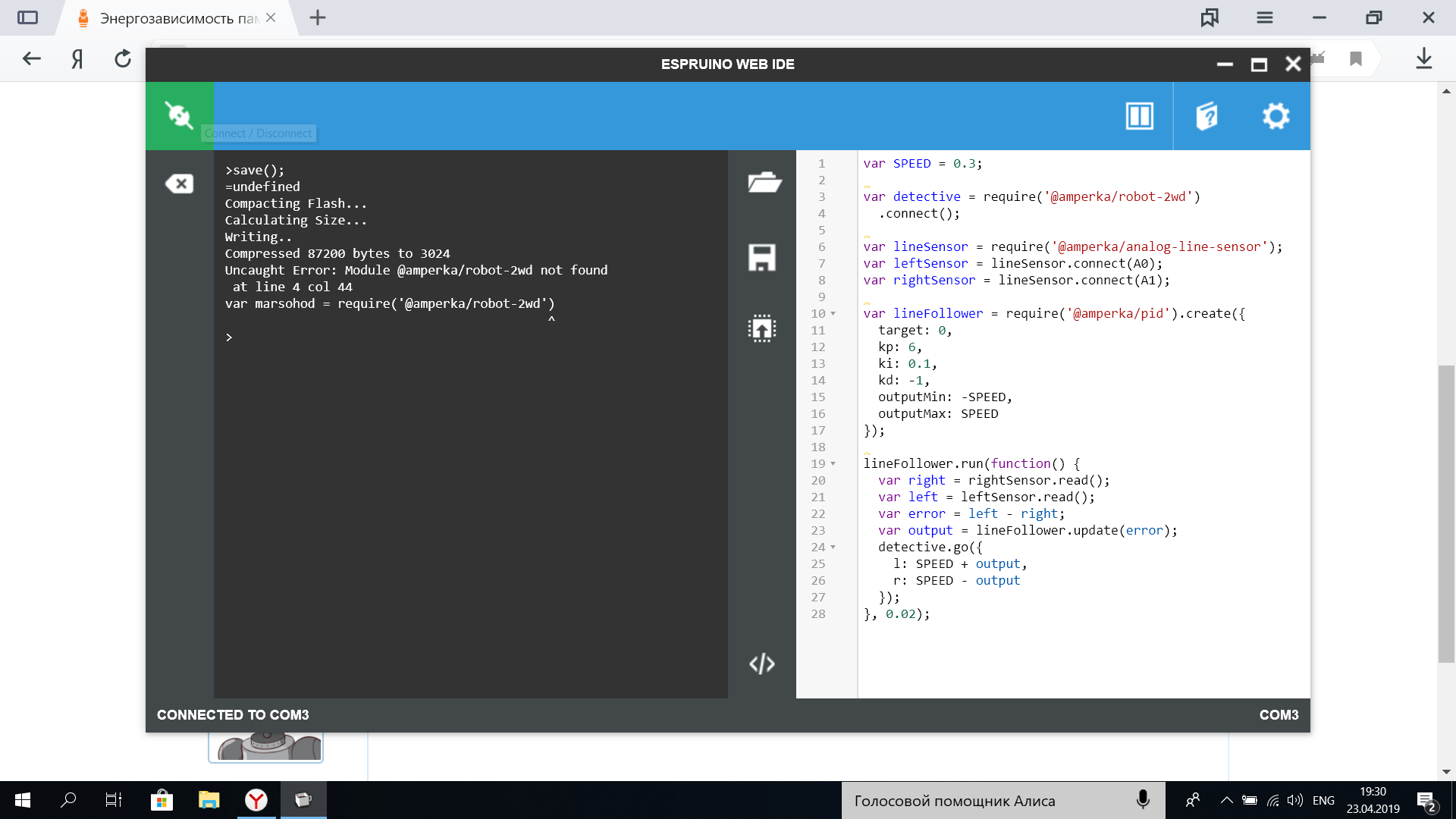The height and width of the screenshot is (819, 1456).
Task: Open the action center notifications icon
Action: pos(1426,801)
